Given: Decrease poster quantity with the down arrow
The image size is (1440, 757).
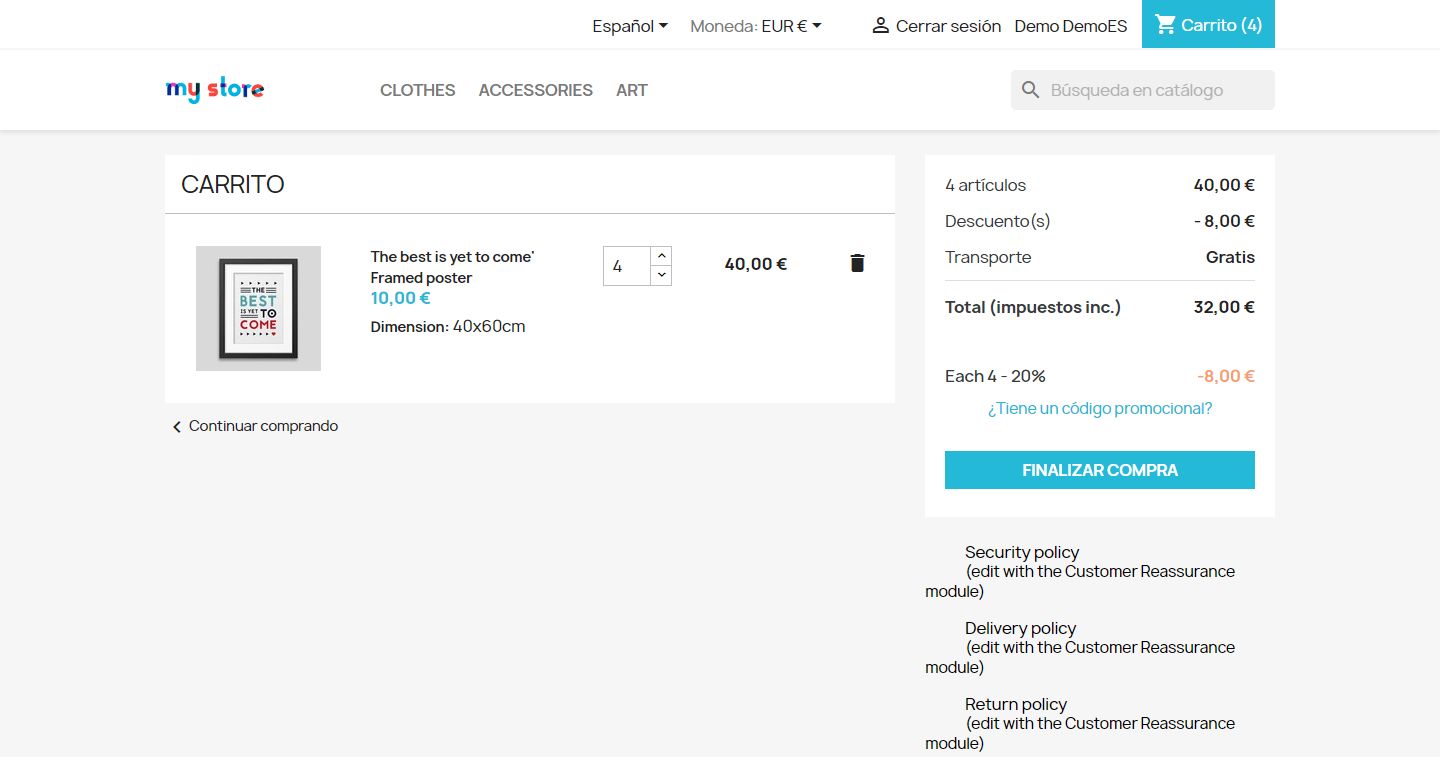Looking at the screenshot, I should [661, 275].
